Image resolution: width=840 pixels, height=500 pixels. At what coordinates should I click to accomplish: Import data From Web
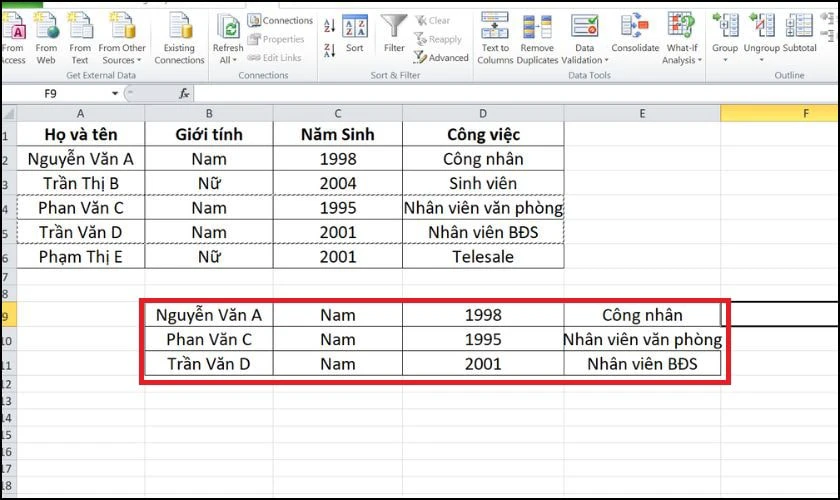tap(46, 39)
